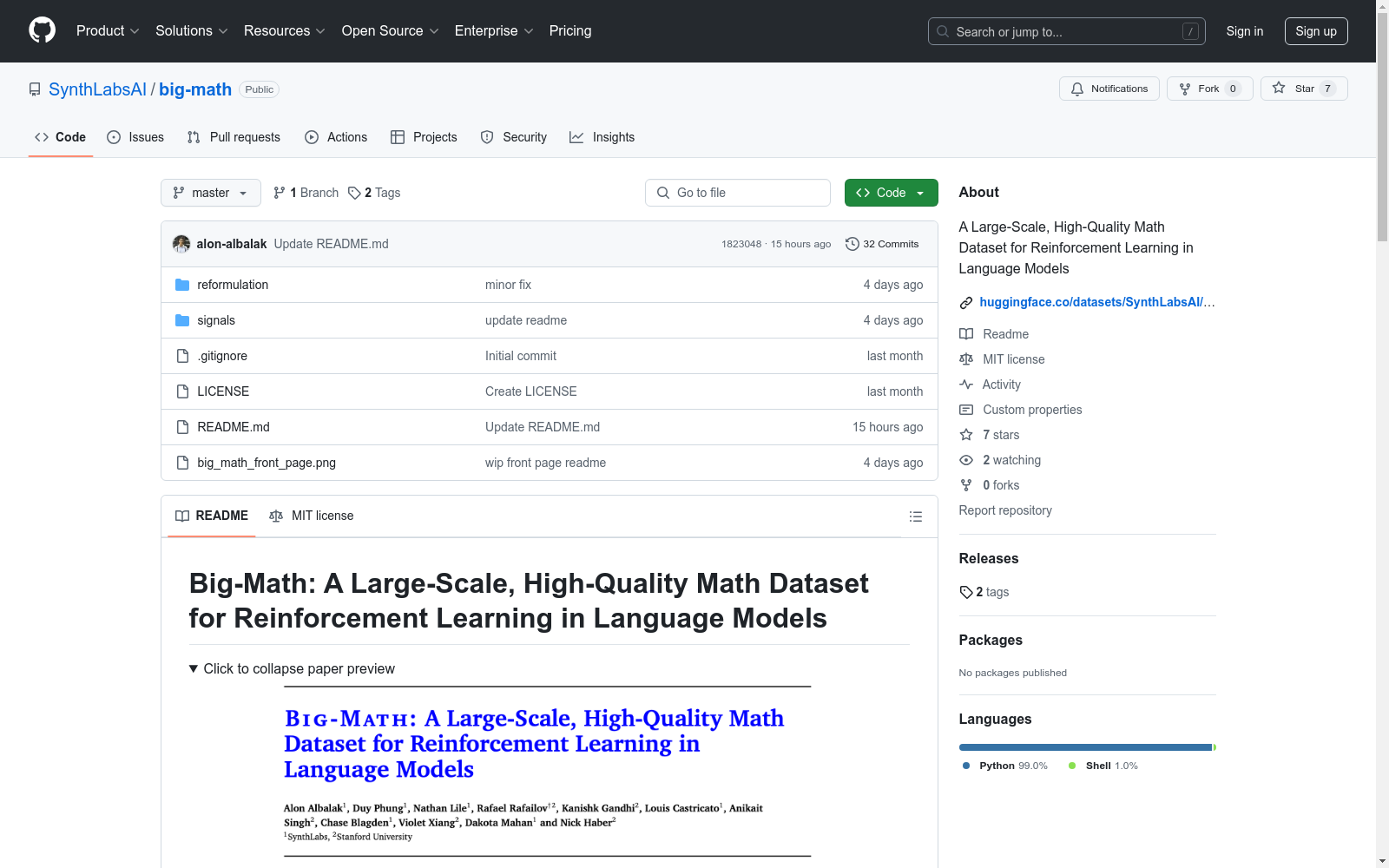This screenshot has width=1389, height=868.
Task: Click the 'minor fix' commit message
Action: coord(508,285)
